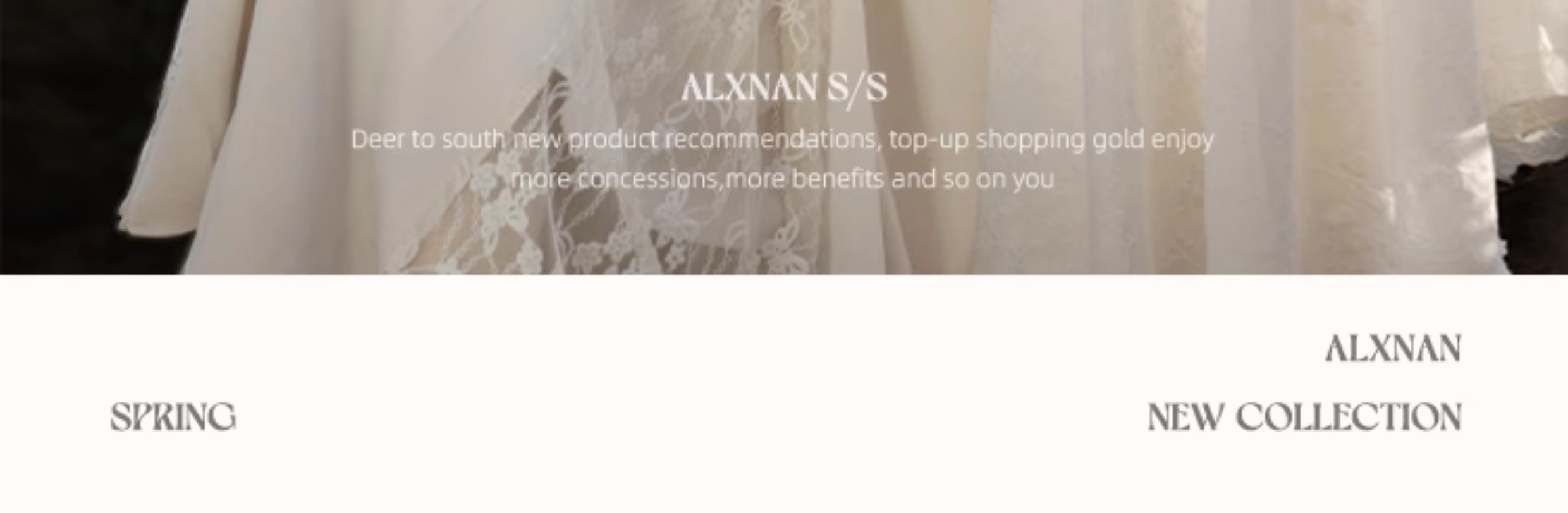Click the ALXNAN word in banner title
1568x513 pixels.
749,88
